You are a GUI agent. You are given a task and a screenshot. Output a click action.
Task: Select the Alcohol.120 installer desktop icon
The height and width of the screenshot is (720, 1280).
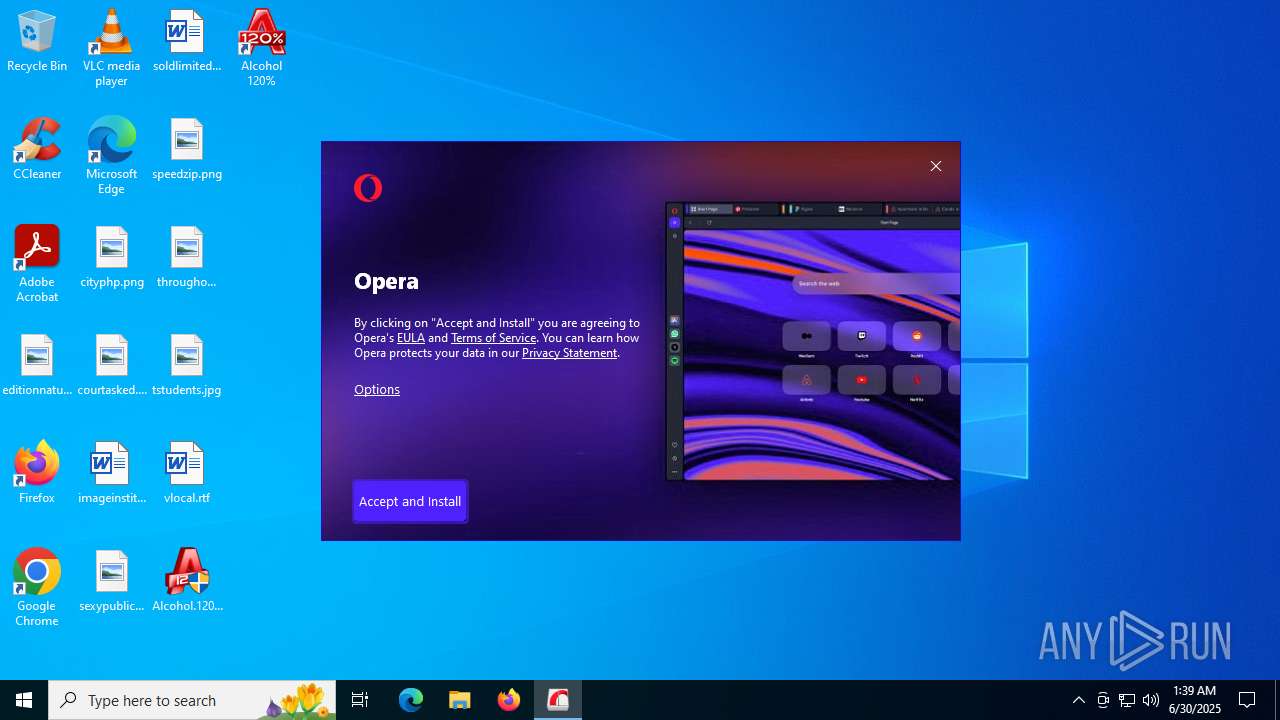click(x=187, y=581)
